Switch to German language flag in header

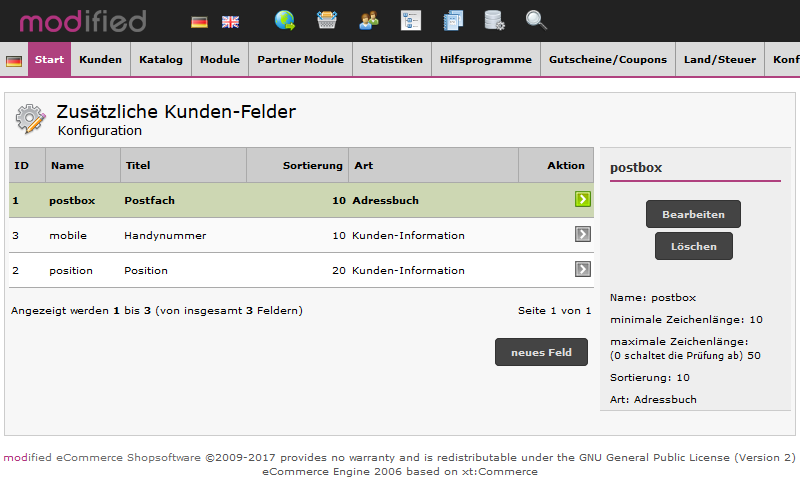199,22
